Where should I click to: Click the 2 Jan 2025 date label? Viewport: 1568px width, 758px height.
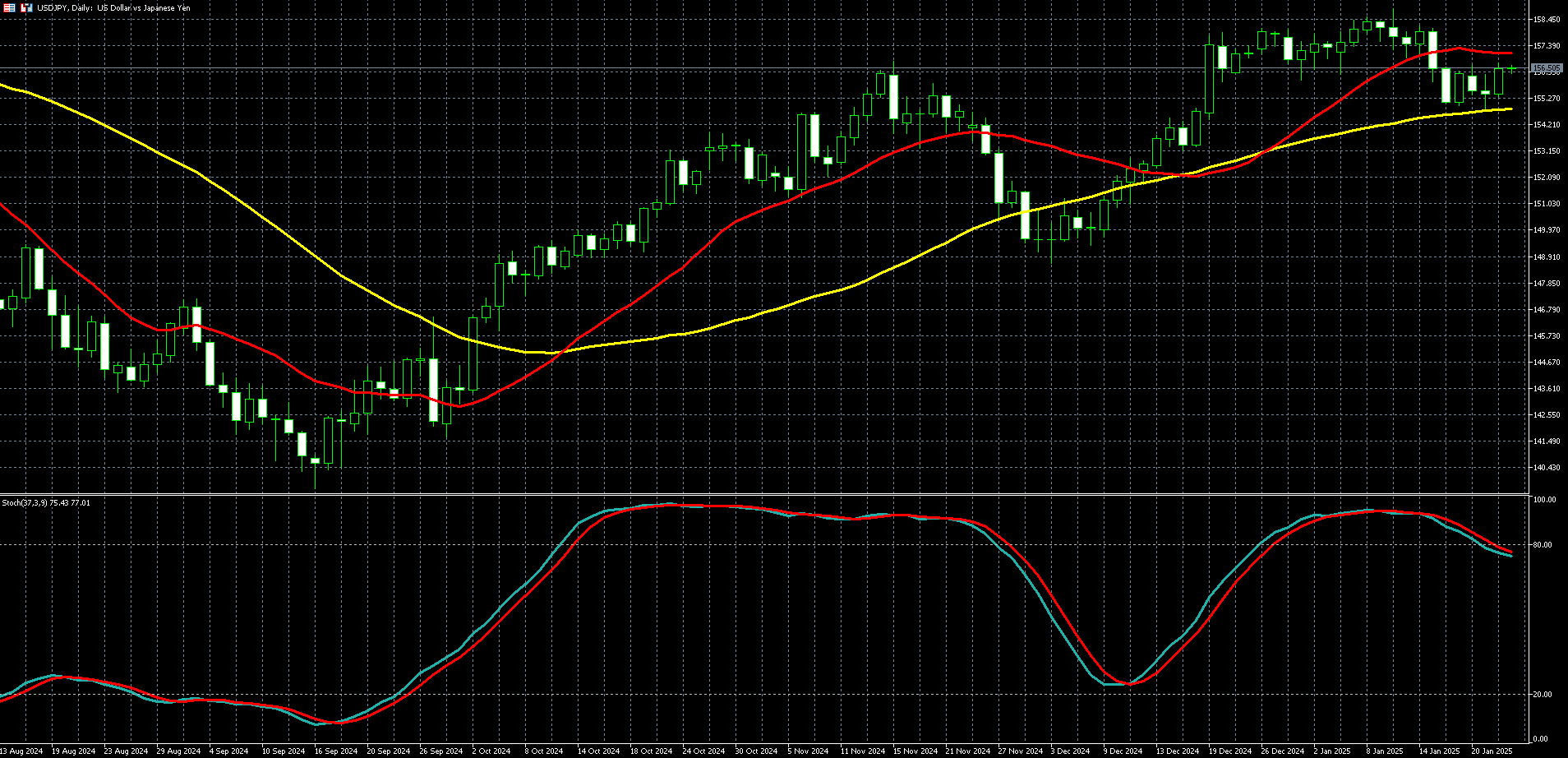(x=1331, y=751)
